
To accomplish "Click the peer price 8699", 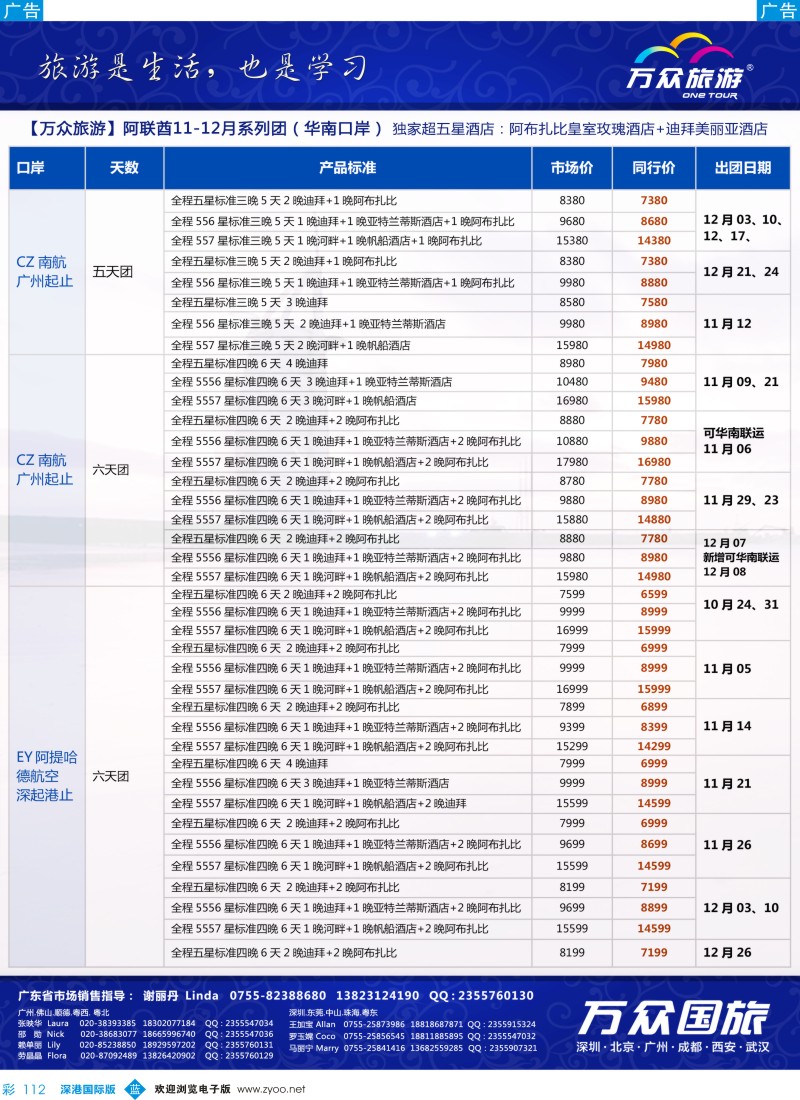I will point(654,845).
